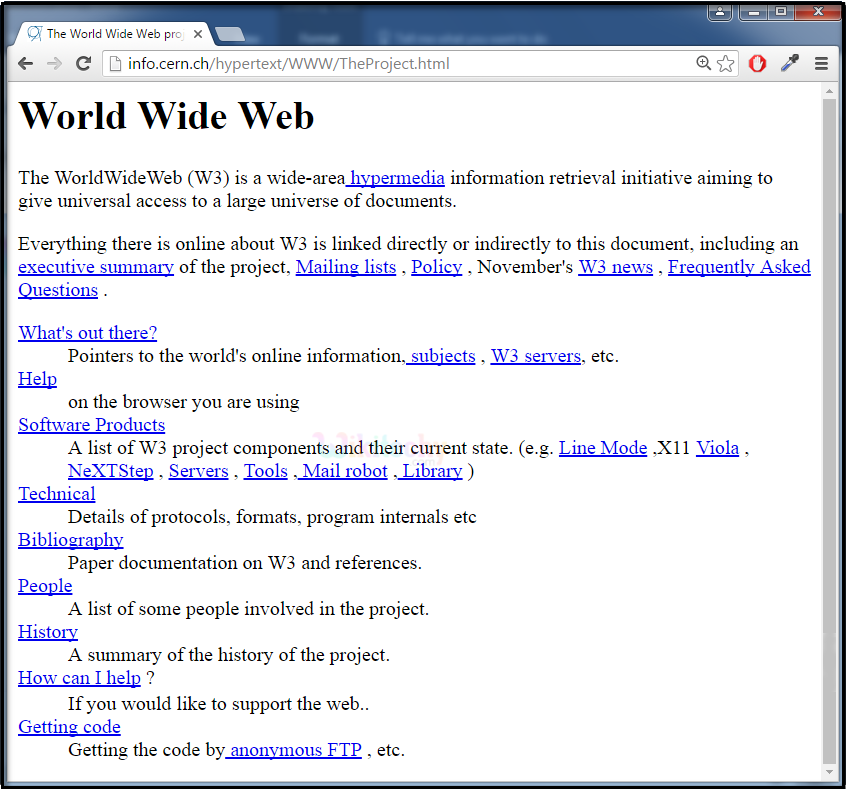Screen dimensions: 846x789
Task: Close the World Wide Web project tab
Action: [198, 34]
